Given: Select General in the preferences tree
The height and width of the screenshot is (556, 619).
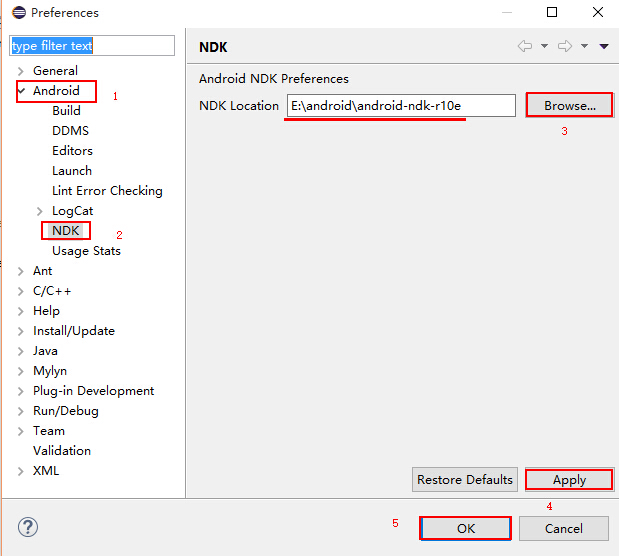Looking at the screenshot, I should point(55,71).
